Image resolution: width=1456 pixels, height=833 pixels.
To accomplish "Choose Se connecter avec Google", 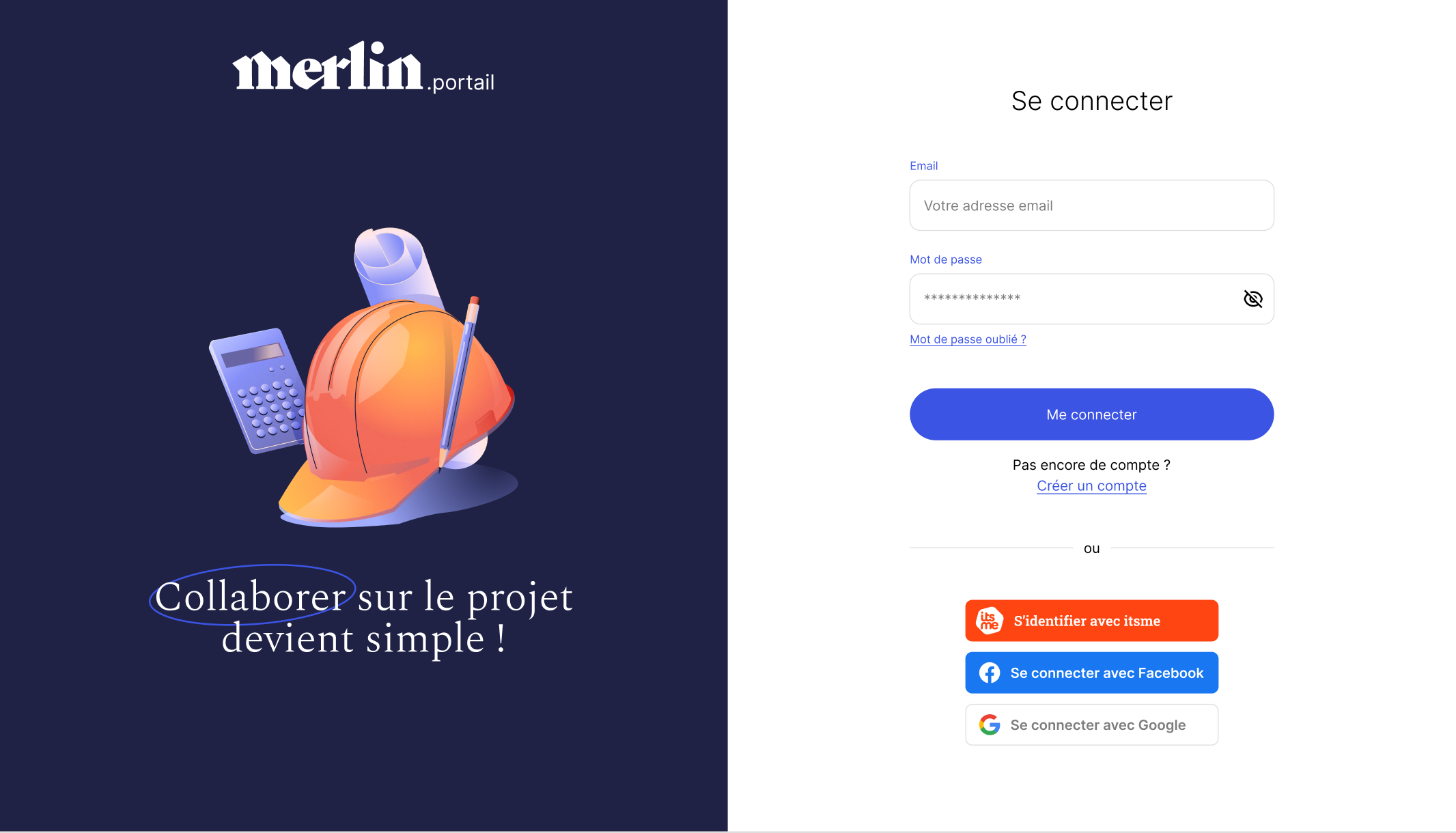I will 1091,724.
